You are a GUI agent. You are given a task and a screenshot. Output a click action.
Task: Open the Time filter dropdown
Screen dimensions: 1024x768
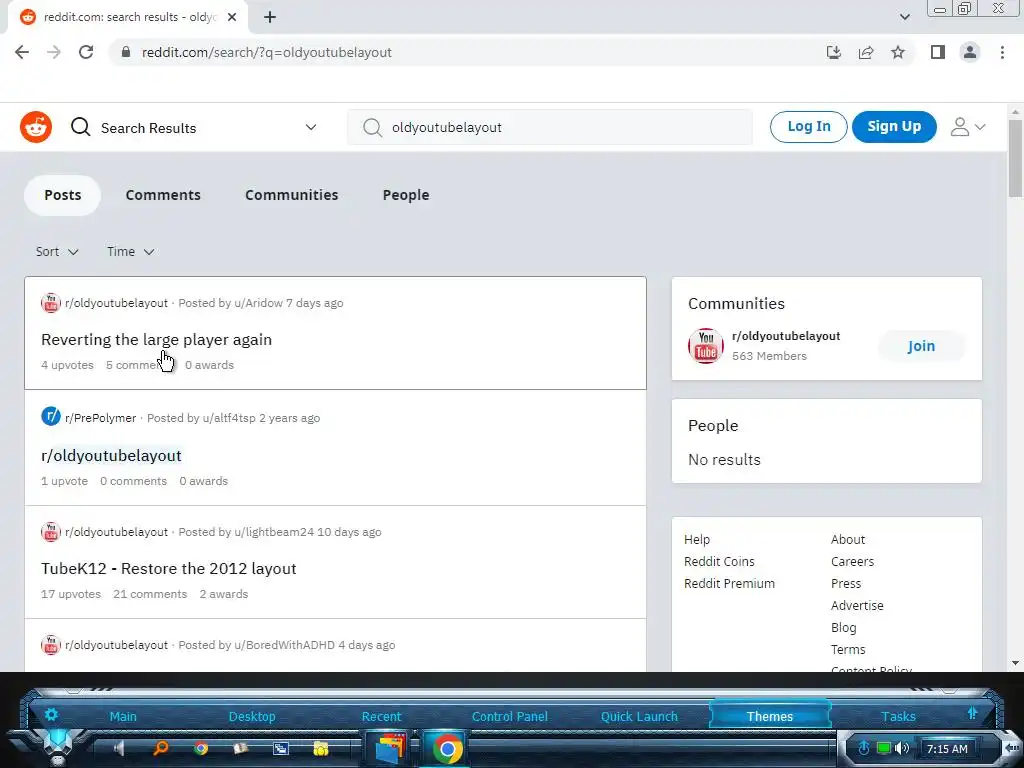(x=131, y=251)
